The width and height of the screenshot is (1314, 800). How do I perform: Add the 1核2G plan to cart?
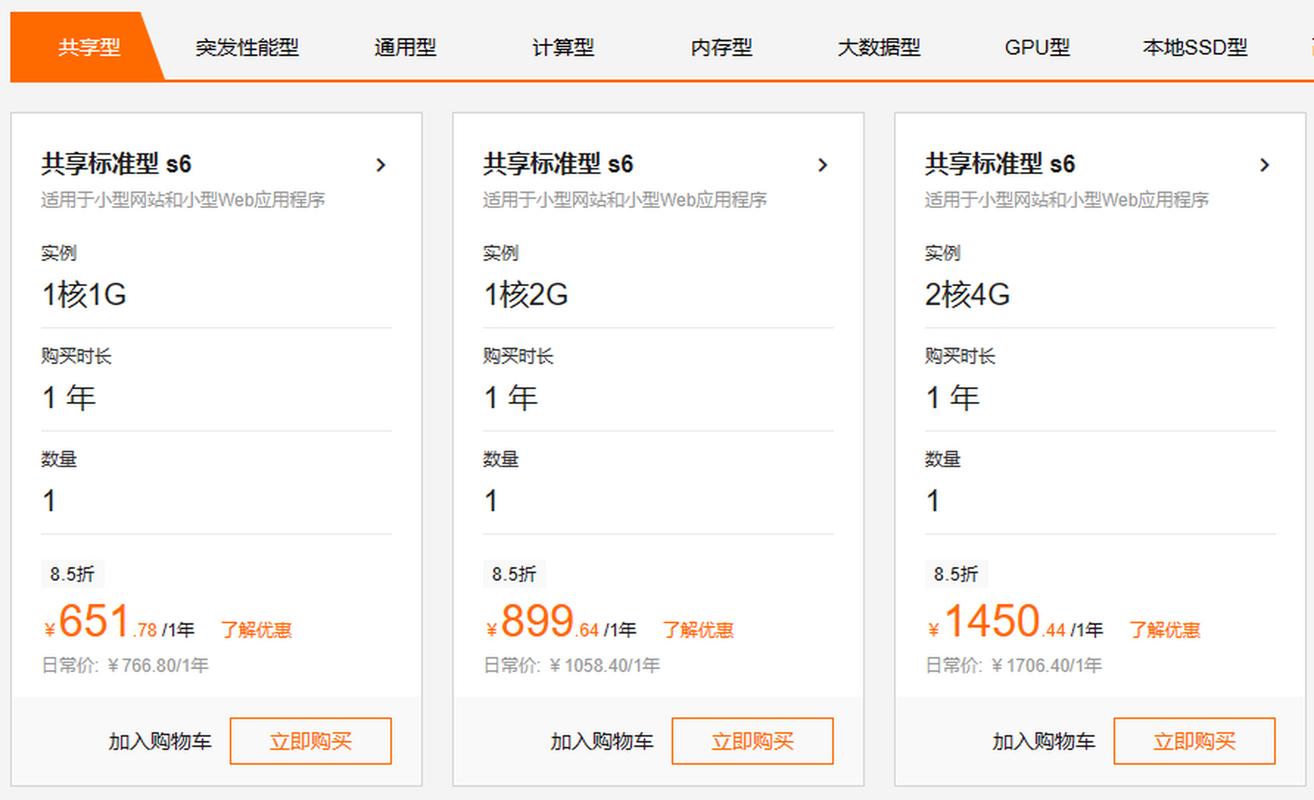pyautogui.click(x=602, y=741)
